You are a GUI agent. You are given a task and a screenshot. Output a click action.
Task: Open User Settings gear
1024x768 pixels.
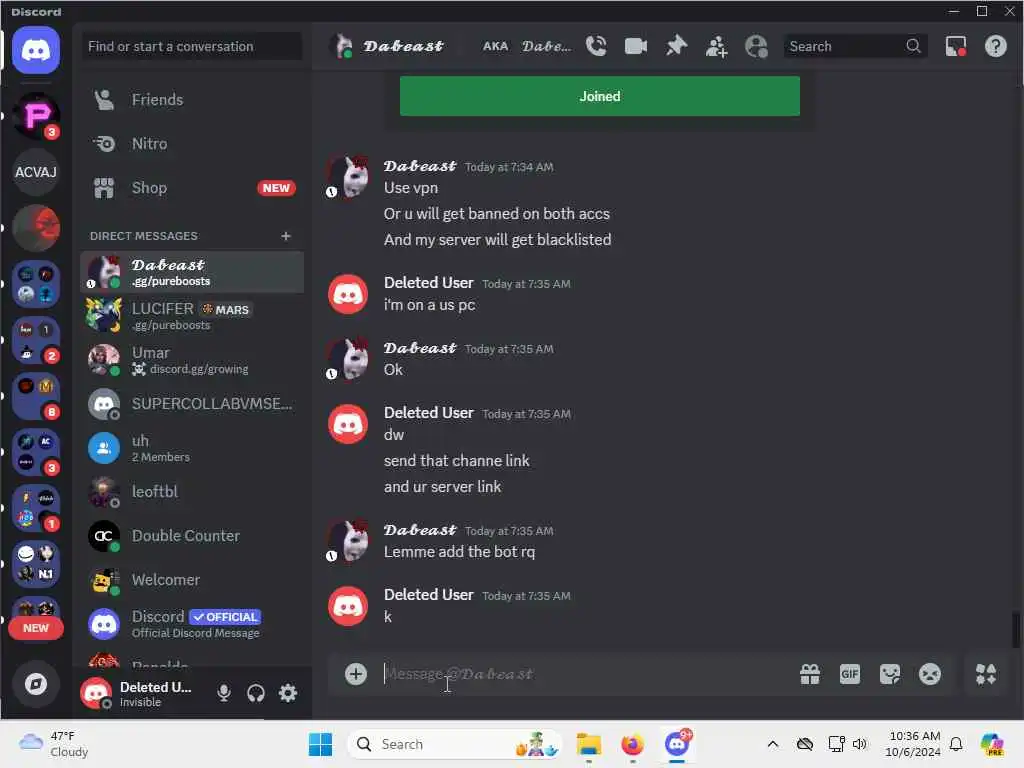[x=288, y=692]
